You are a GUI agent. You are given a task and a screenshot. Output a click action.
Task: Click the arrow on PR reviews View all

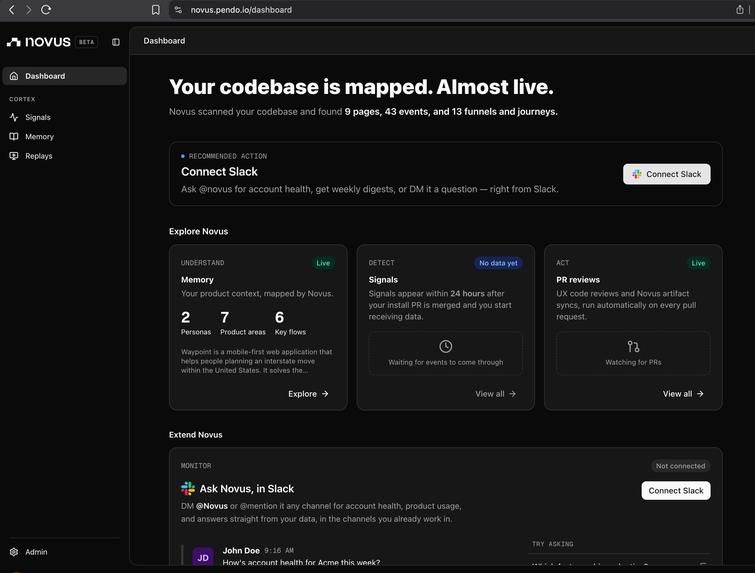(700, 394)
